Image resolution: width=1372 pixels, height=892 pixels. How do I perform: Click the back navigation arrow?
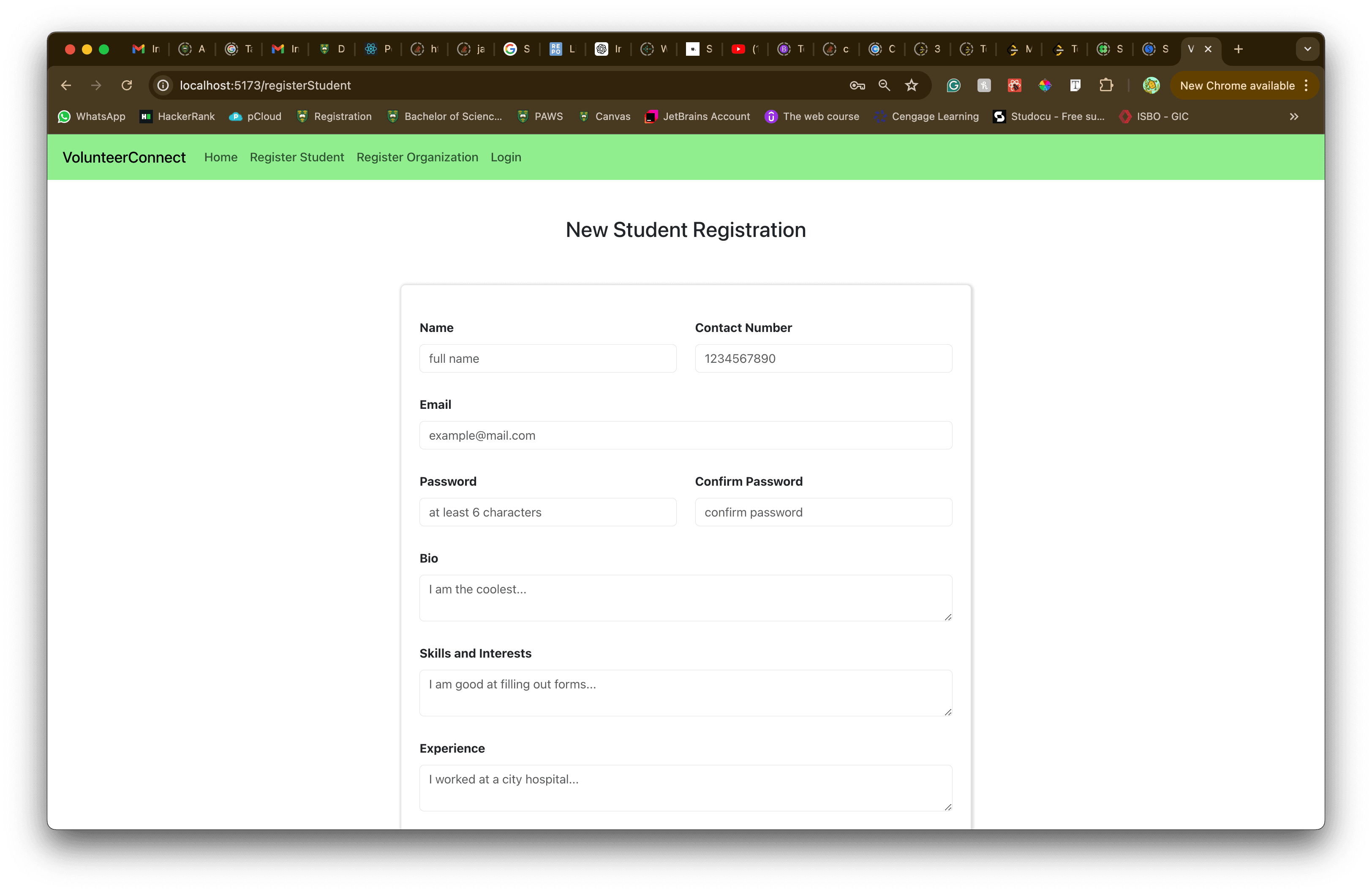point(66,85)
